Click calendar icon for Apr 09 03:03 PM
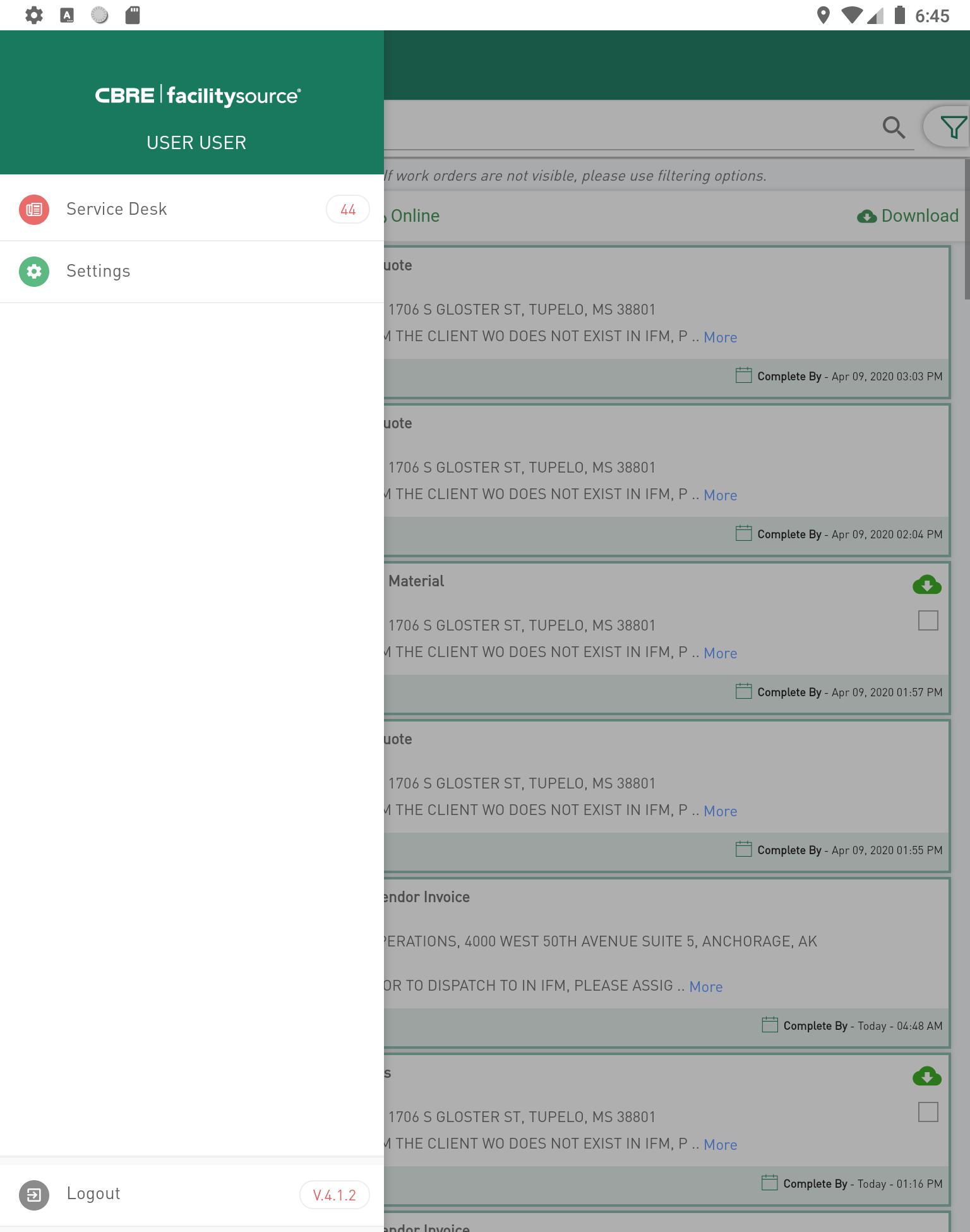This screenshot has width=970, height=1232. click(x=744, y=375)
